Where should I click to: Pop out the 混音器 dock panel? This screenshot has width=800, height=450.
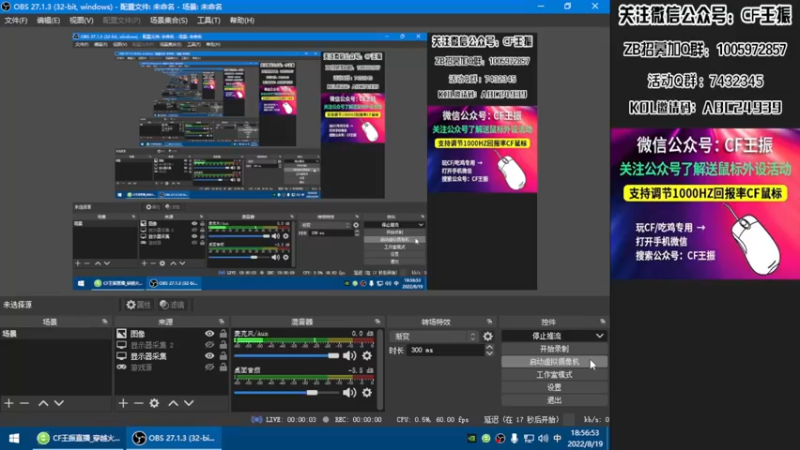378,322
